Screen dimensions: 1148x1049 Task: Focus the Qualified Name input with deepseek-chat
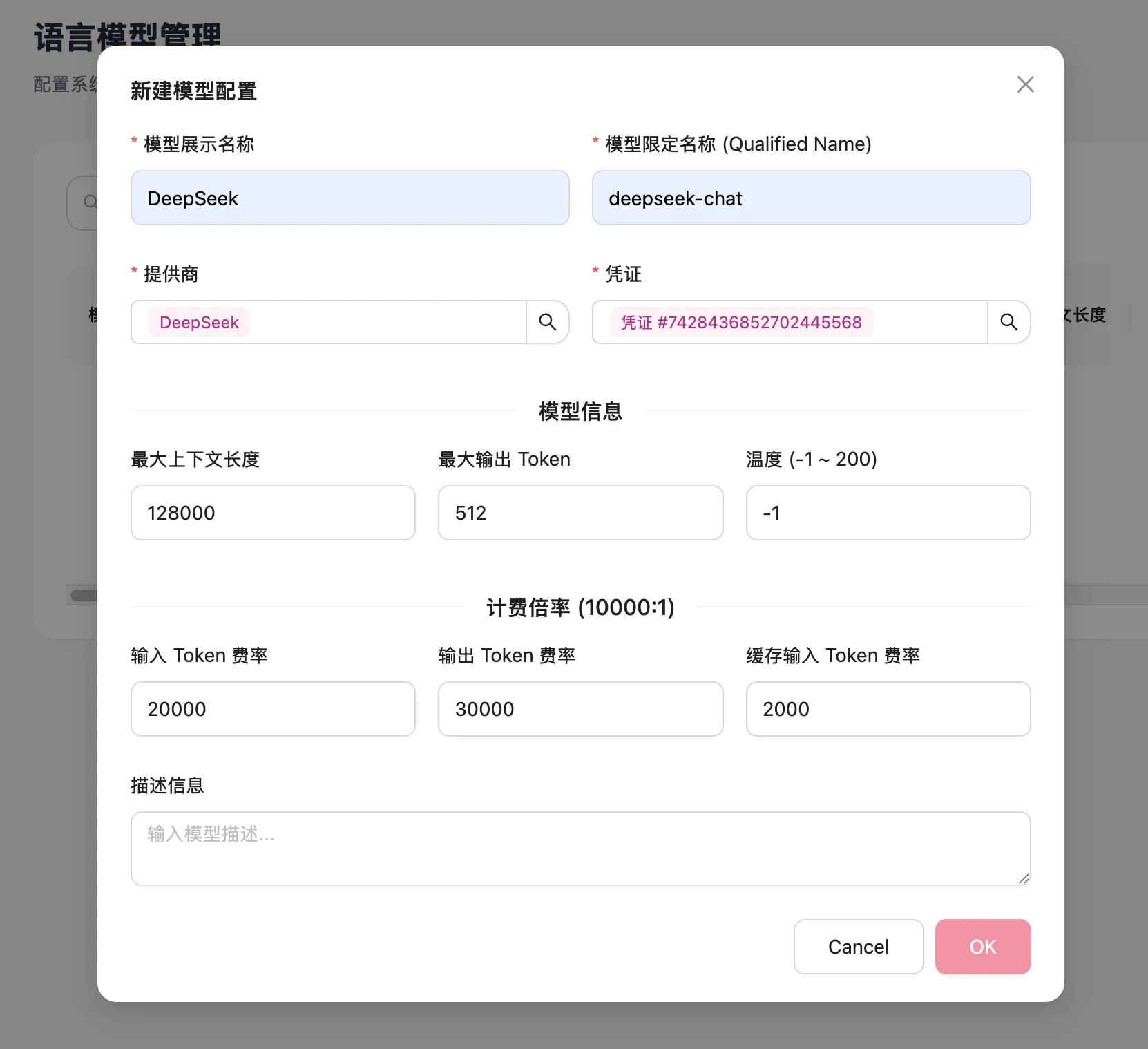click(x=811, y=198)
